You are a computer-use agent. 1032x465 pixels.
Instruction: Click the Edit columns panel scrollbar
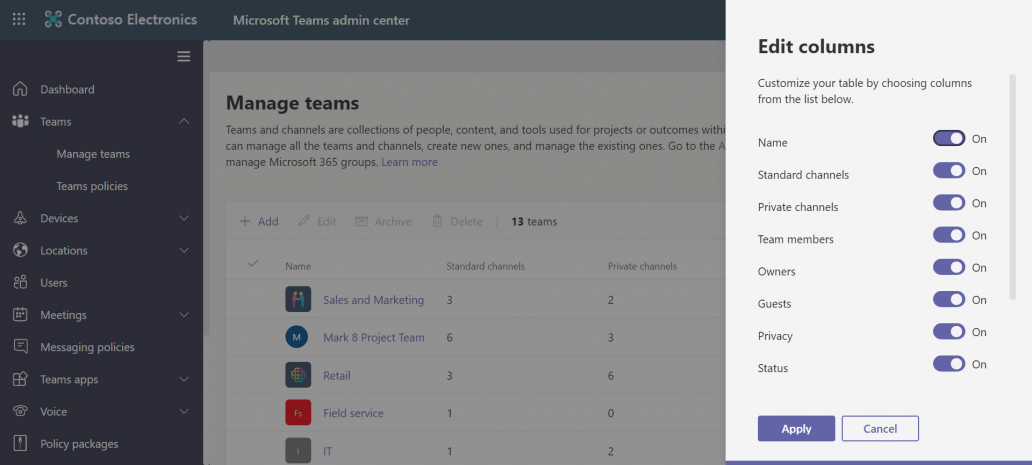1012,187
